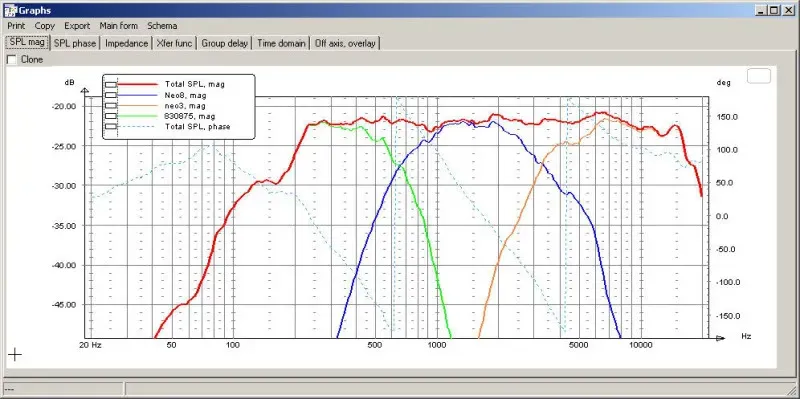Switch to the SPL phase tab
The image size is (800, 399).
pos(75,43)
